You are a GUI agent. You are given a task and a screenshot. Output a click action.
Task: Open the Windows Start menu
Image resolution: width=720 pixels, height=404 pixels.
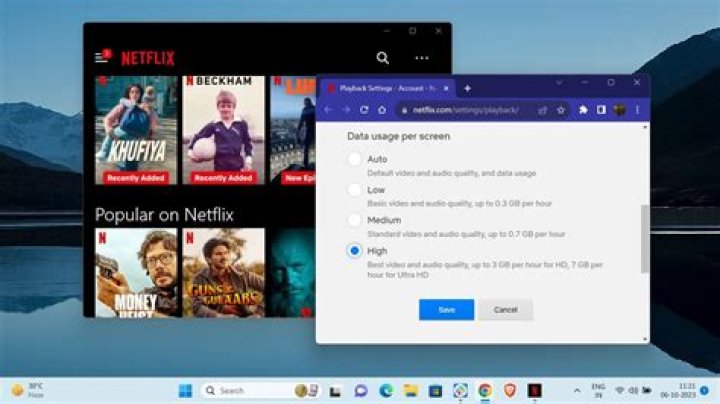pos(186,391)
